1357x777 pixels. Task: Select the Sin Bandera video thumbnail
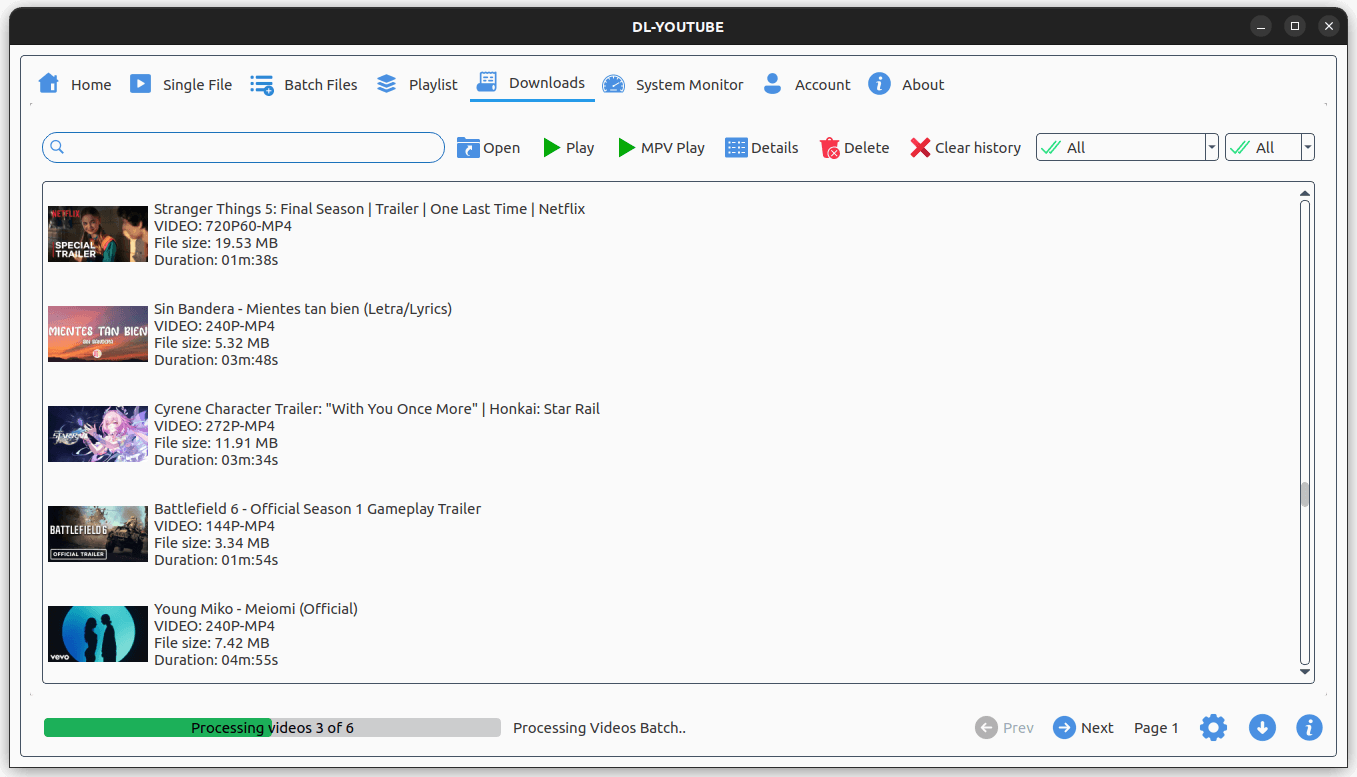point(98,334)
